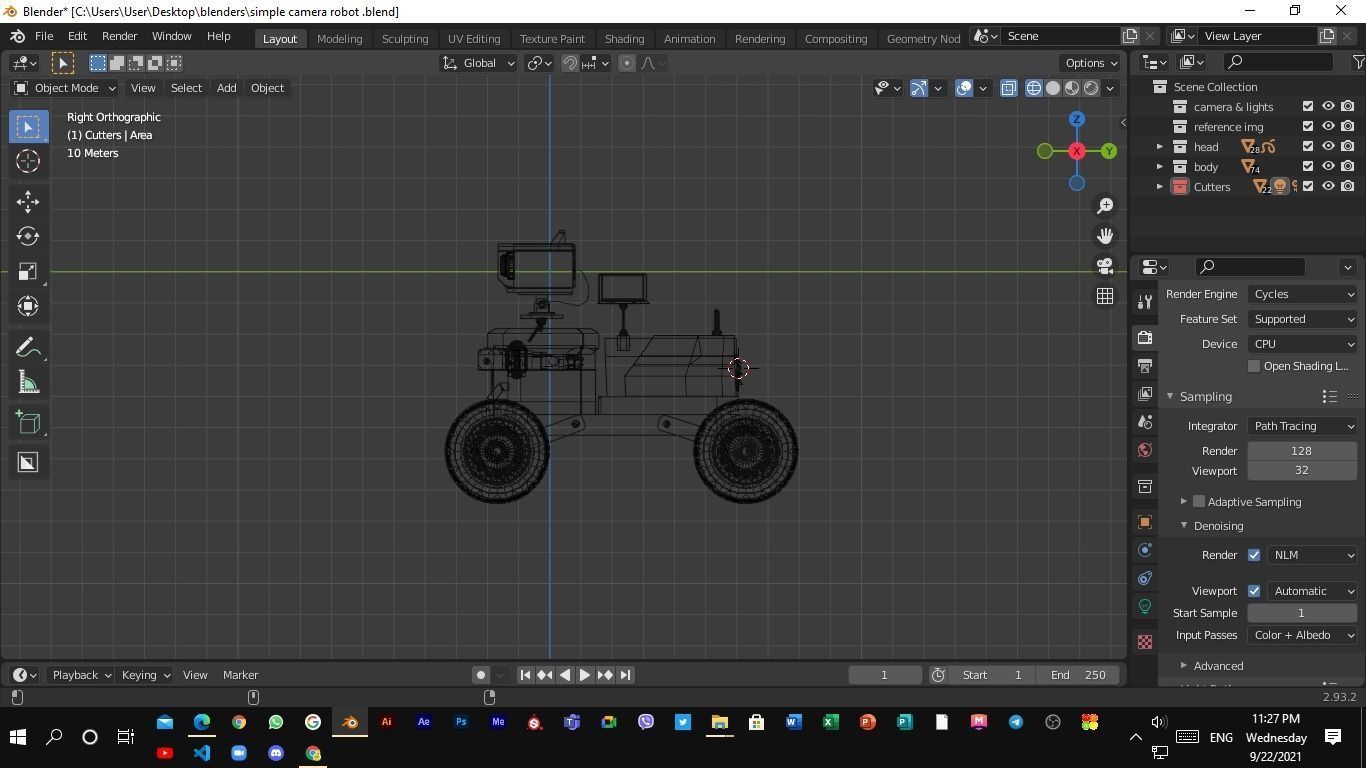Open Microsoft Word from taskbar
Viewport: 1366px width, 768px height.
pos(794,722)
